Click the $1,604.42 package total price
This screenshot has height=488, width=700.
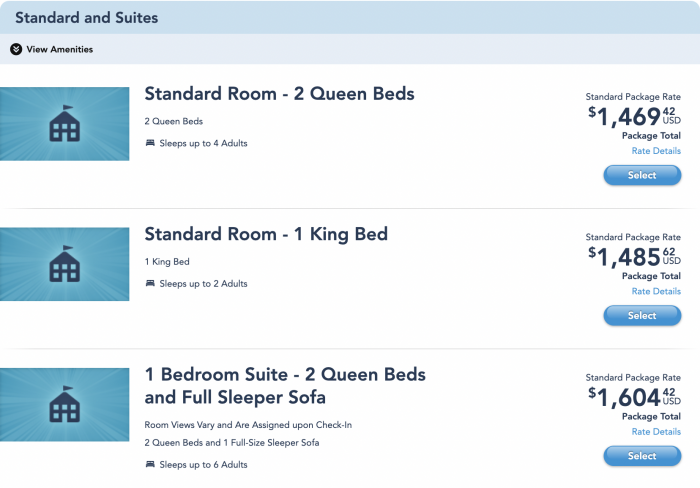coord(634,397)
